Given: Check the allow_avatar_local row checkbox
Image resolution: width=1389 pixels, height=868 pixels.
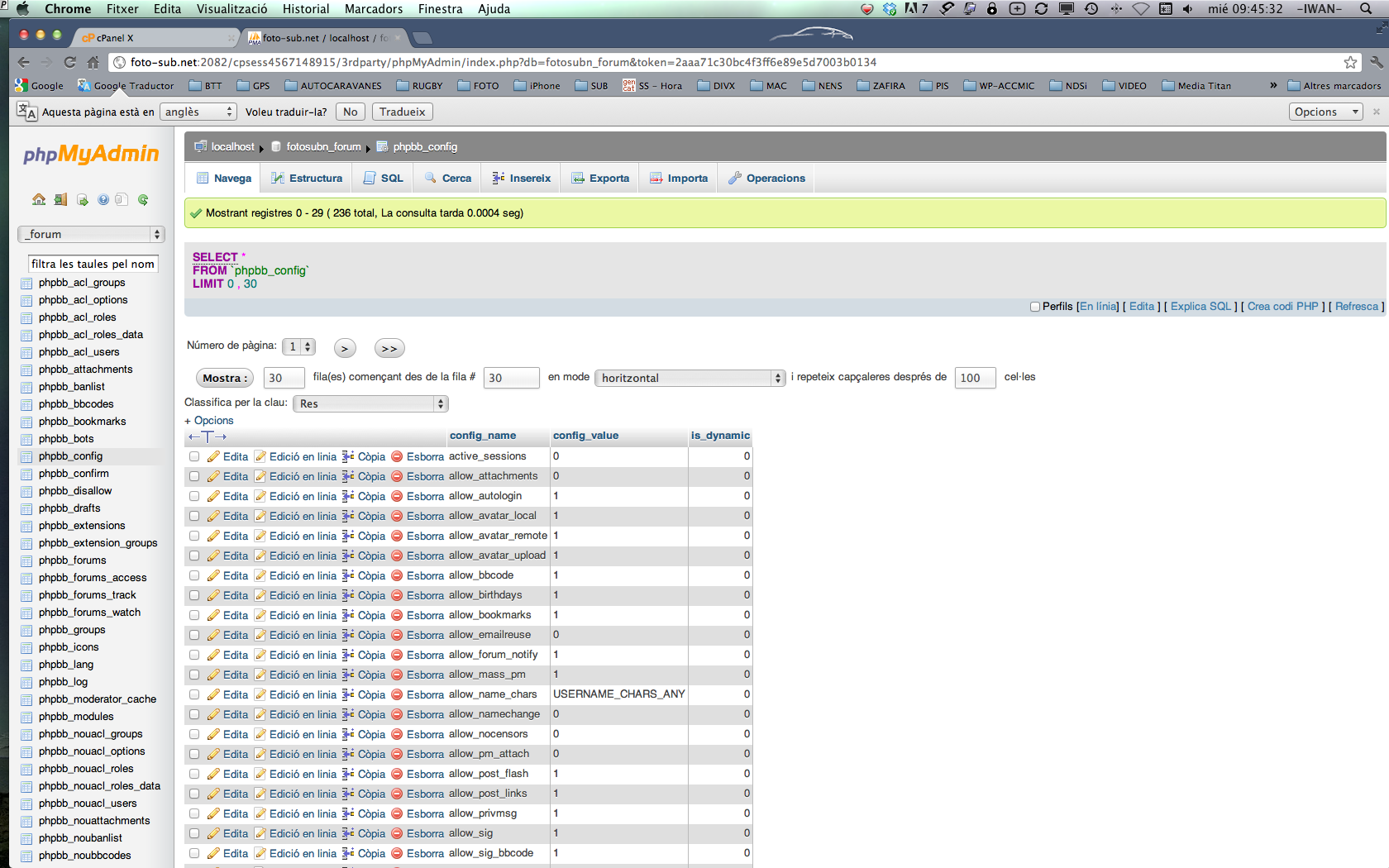Looking at the screenshot, I should click(194, 516).
